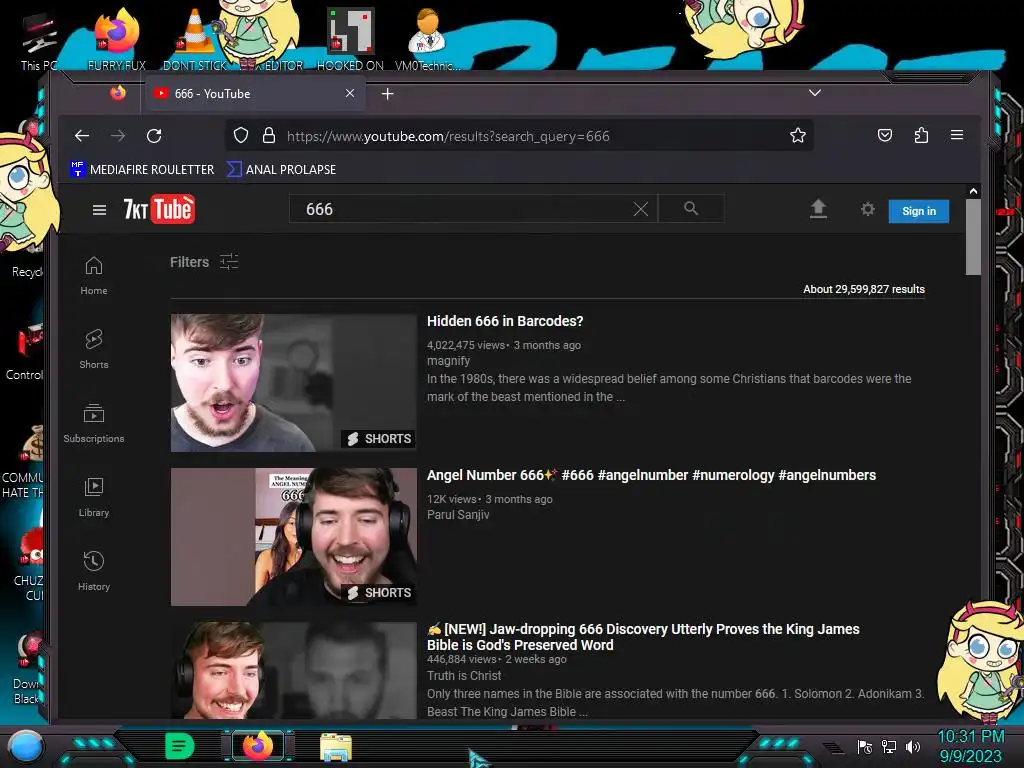1024x768 pixels.
Task: Open the VM0Technic desktop icon
Action: point(427,40)
